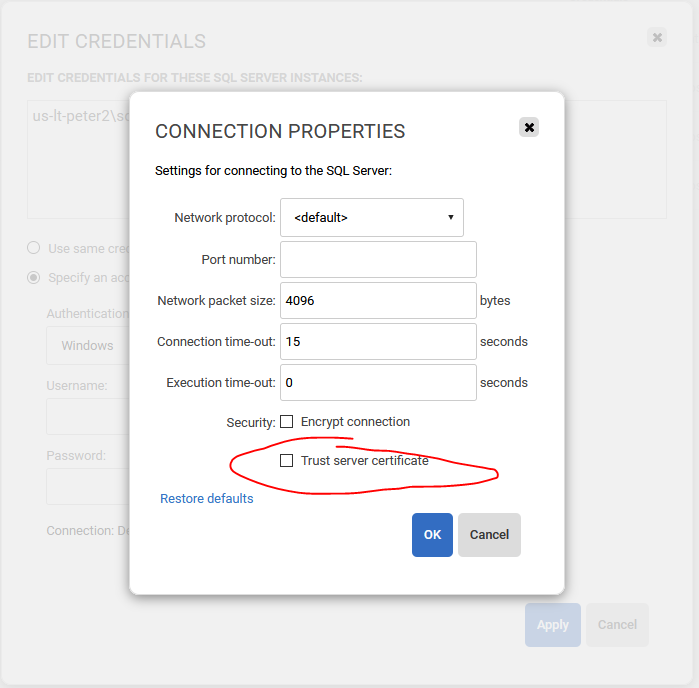
Task: Select the us-lt-peter2 instance entry
Action: click(81, 116)
